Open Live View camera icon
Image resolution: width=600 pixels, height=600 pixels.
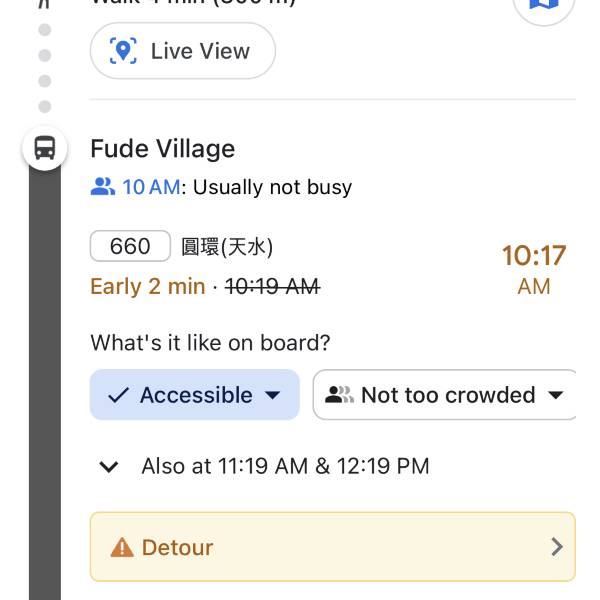124,51
